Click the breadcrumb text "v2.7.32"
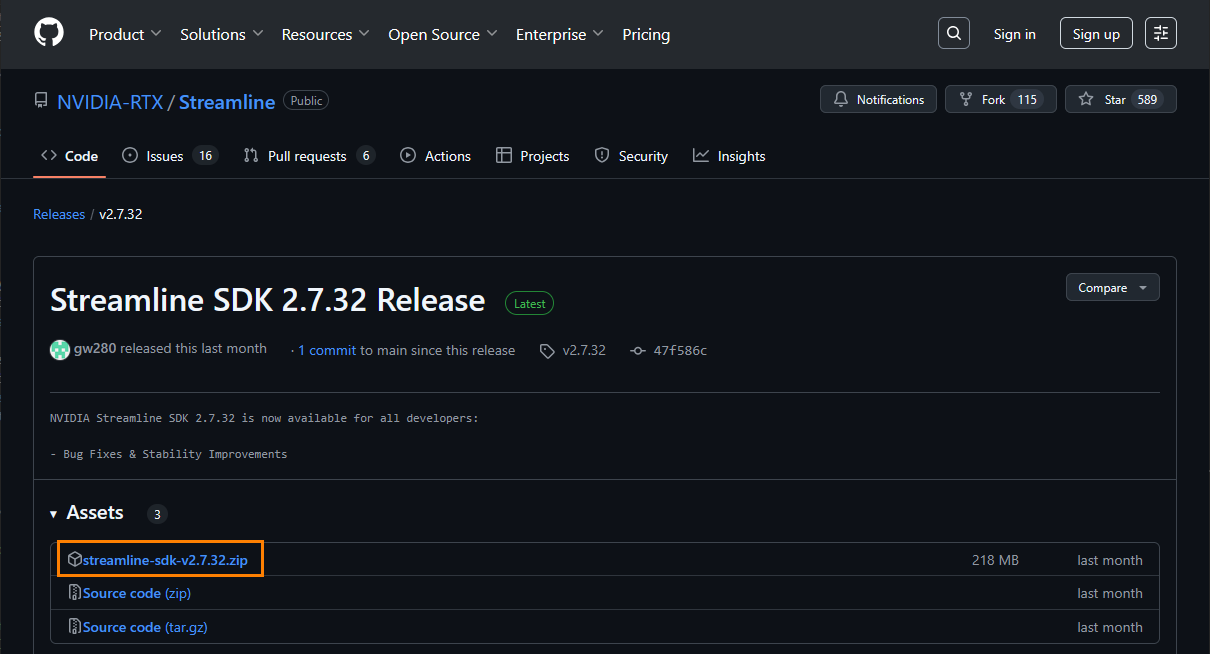1210x654 pixels. [121, 214]
